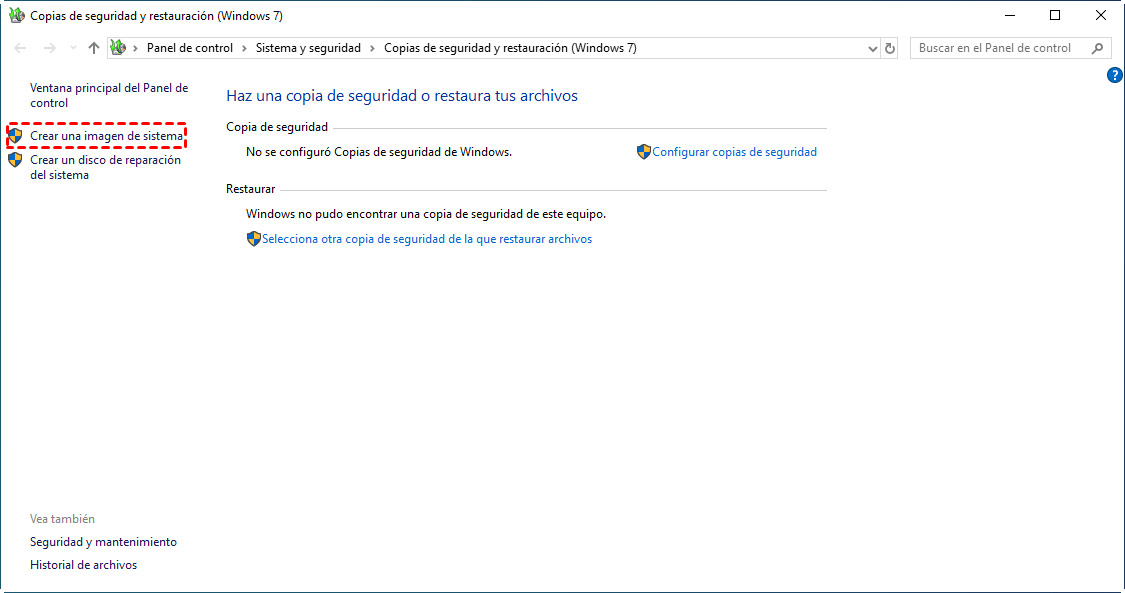The image size is (1125, 593).
Task: Expand chevron after Panel de control breadcrumb
Action: point(245,48)
